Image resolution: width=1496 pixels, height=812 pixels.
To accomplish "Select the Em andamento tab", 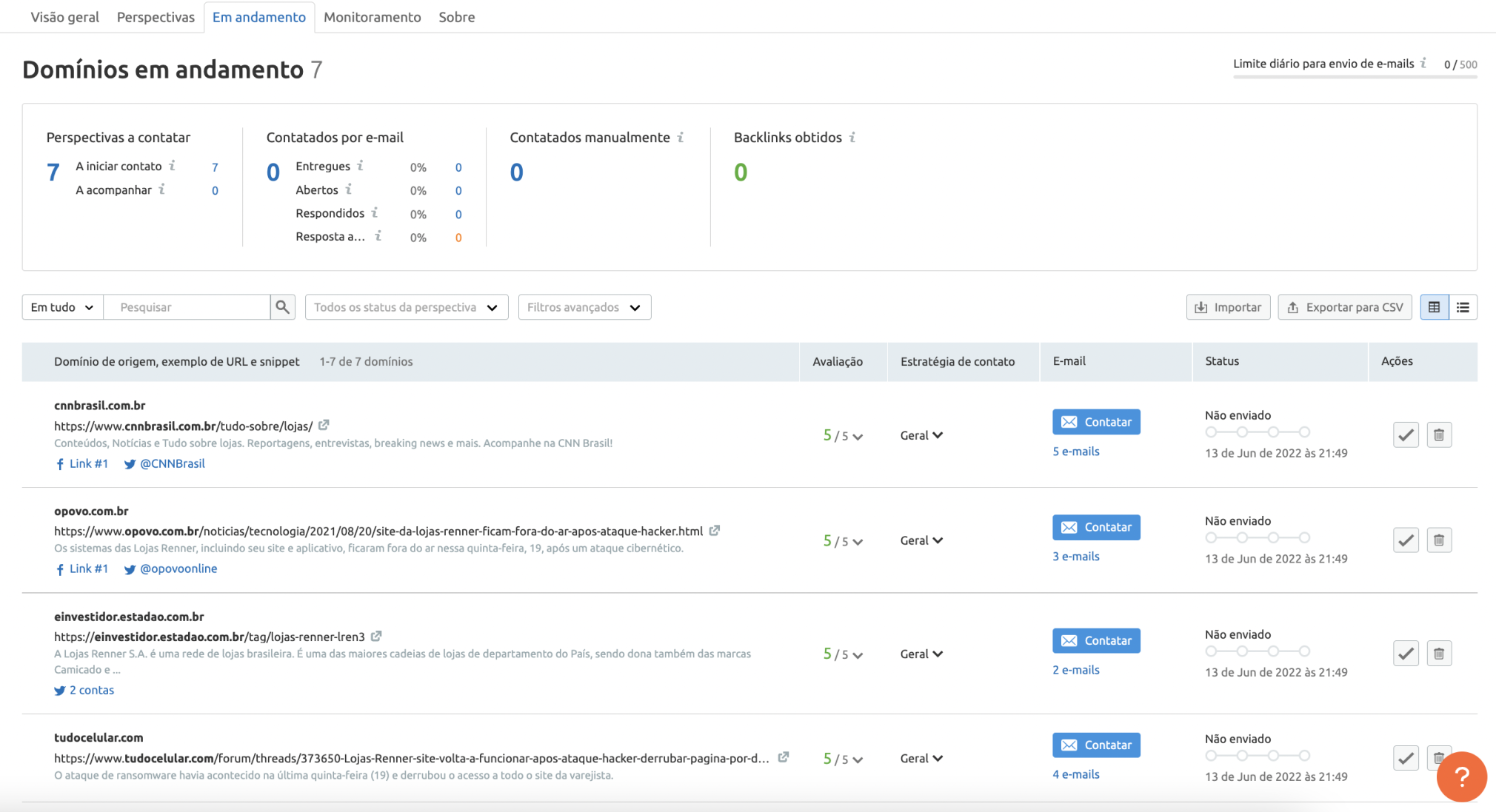I will tap(259, 17).
